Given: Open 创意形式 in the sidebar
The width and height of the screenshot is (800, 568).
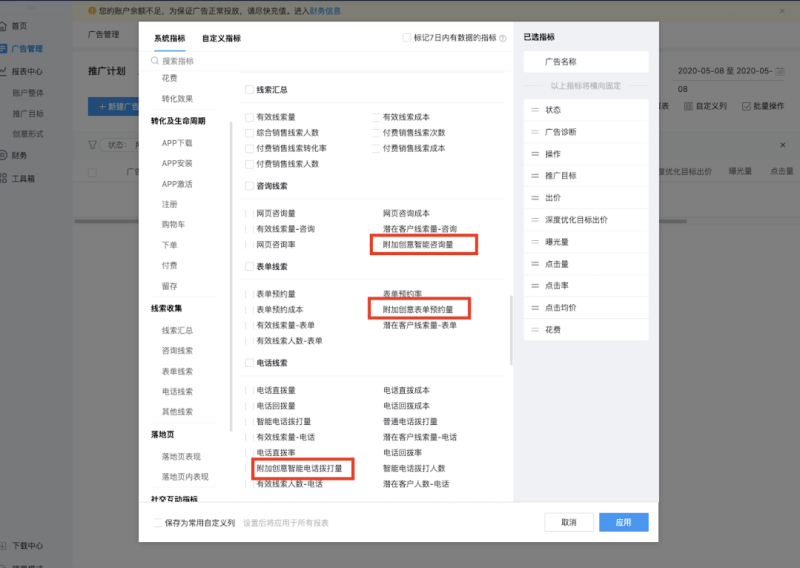Looking at the screenshot, I should point(28,134).
